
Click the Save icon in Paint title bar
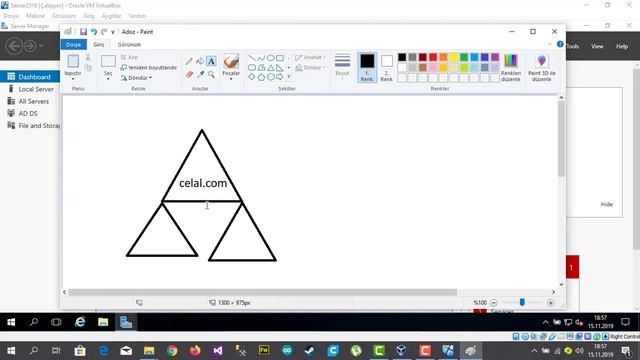pyautogui.click(x=83, y=32)
